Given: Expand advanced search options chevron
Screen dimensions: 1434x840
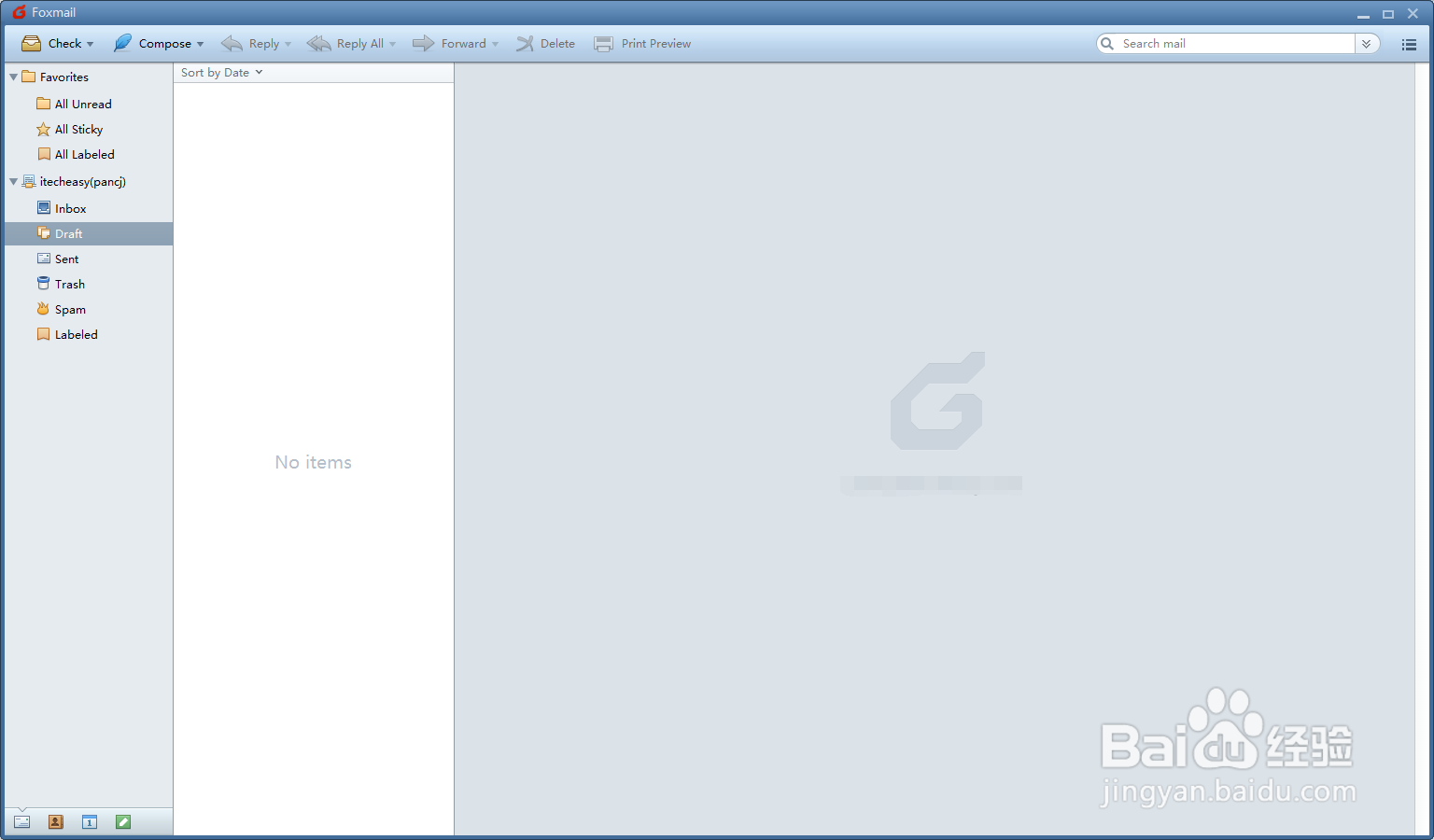Looking at the screenshot, I should [1367, 44].
